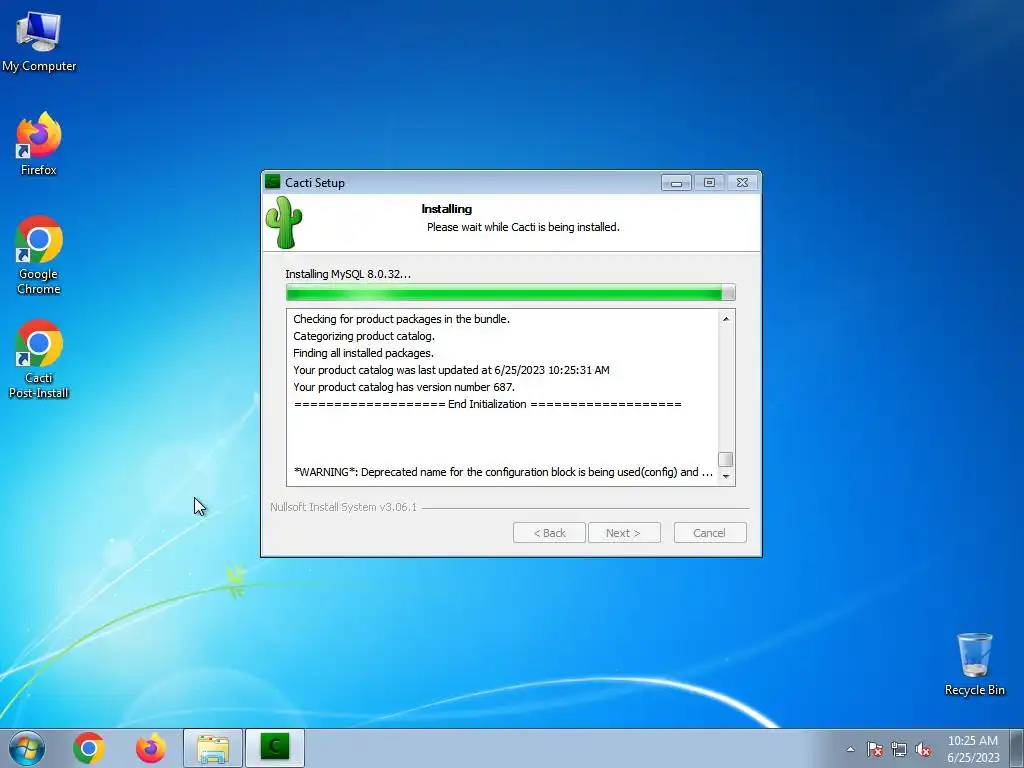Click the install log scrollbar thumb

726,460
